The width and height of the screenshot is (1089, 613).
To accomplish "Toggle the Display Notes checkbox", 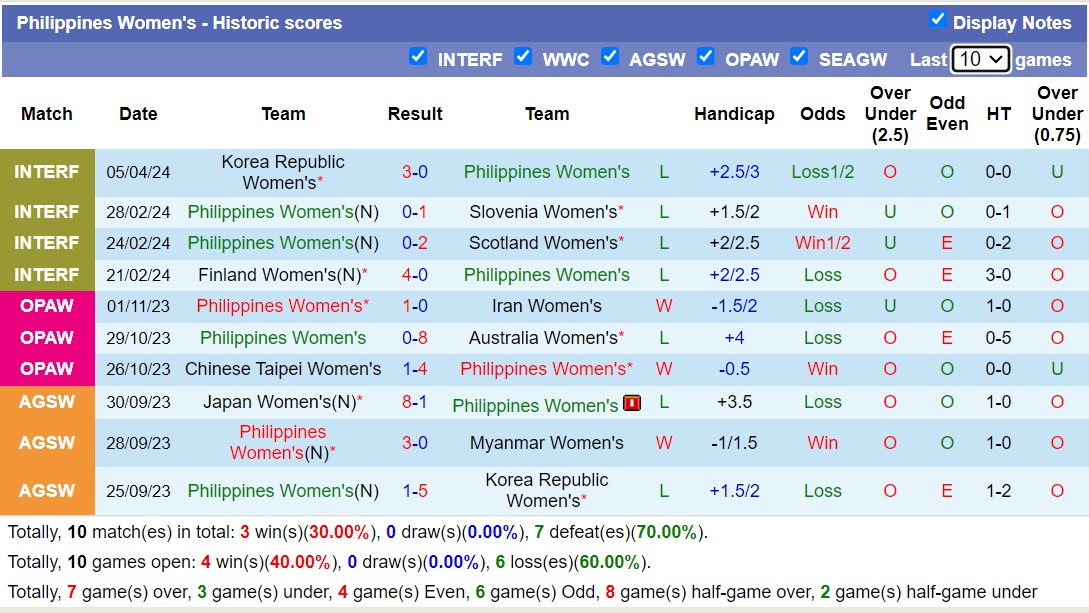I will click(x=937, y=19).
